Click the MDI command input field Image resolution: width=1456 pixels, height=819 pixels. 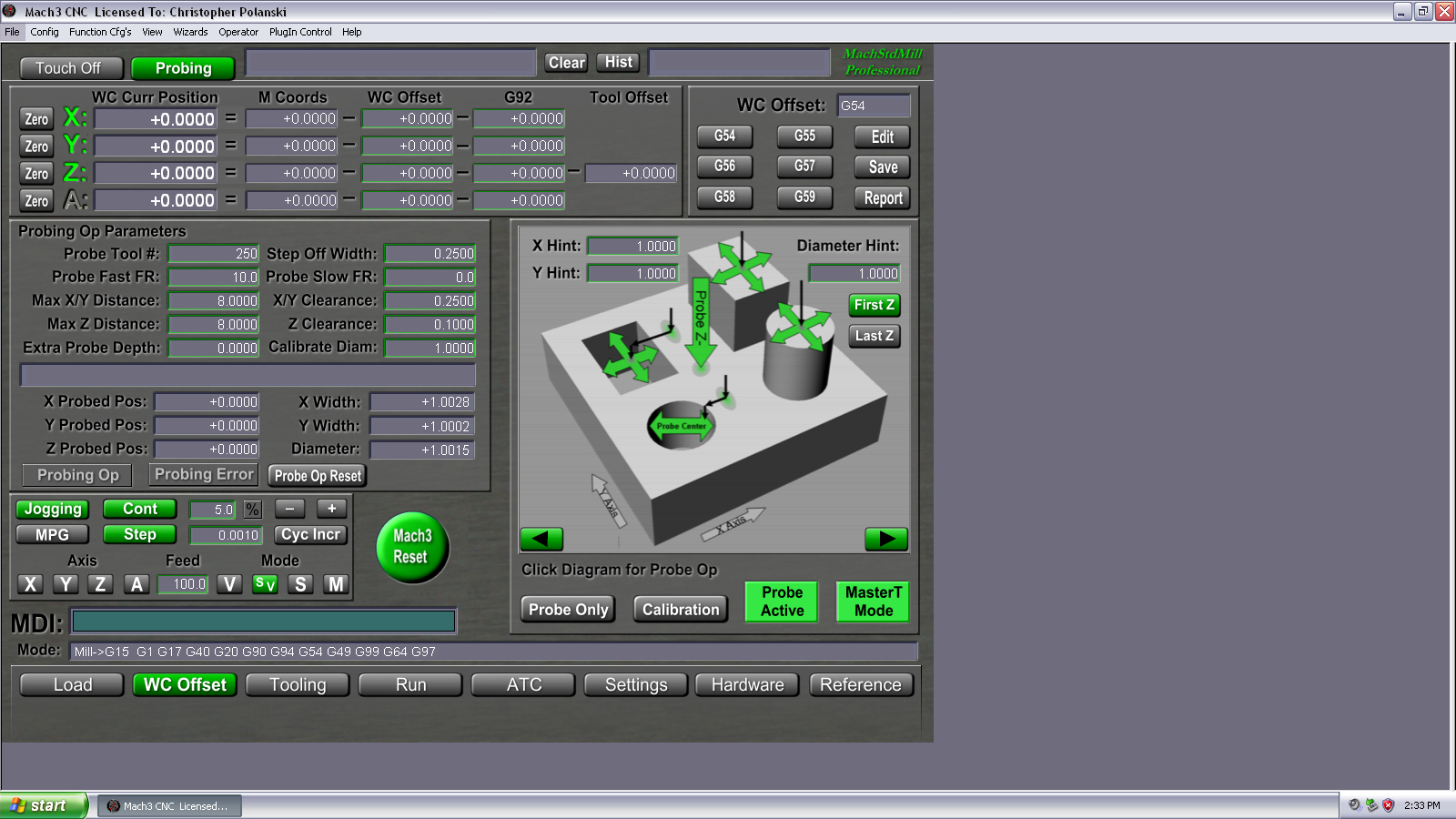coord(264,622)
